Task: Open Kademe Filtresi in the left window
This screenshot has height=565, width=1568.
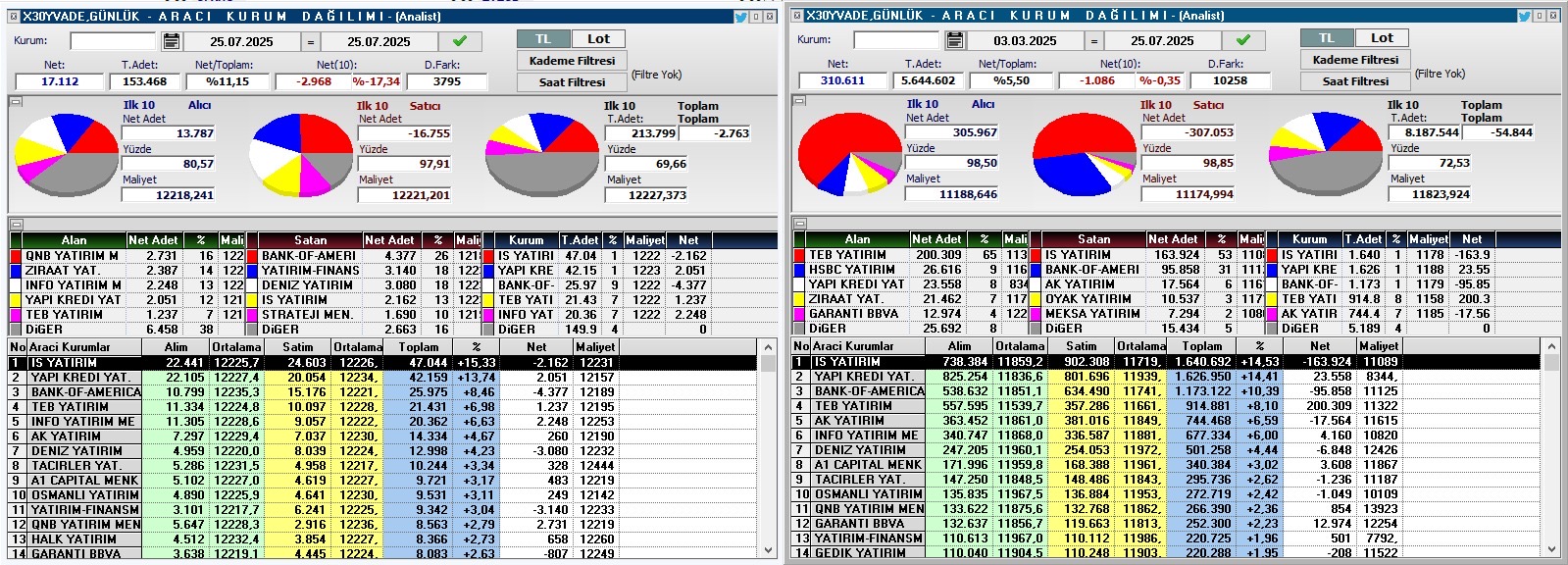Action: pos(572,61)
